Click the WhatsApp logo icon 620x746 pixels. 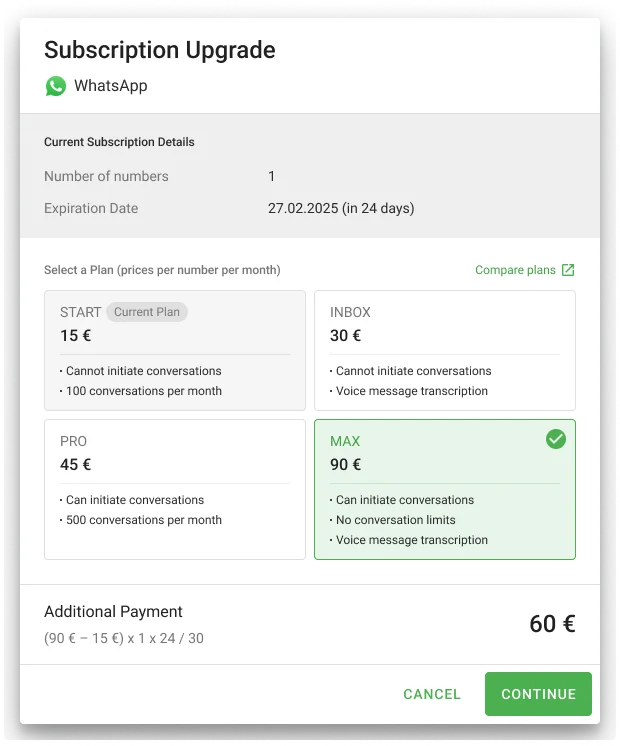(x=55, y=86)
